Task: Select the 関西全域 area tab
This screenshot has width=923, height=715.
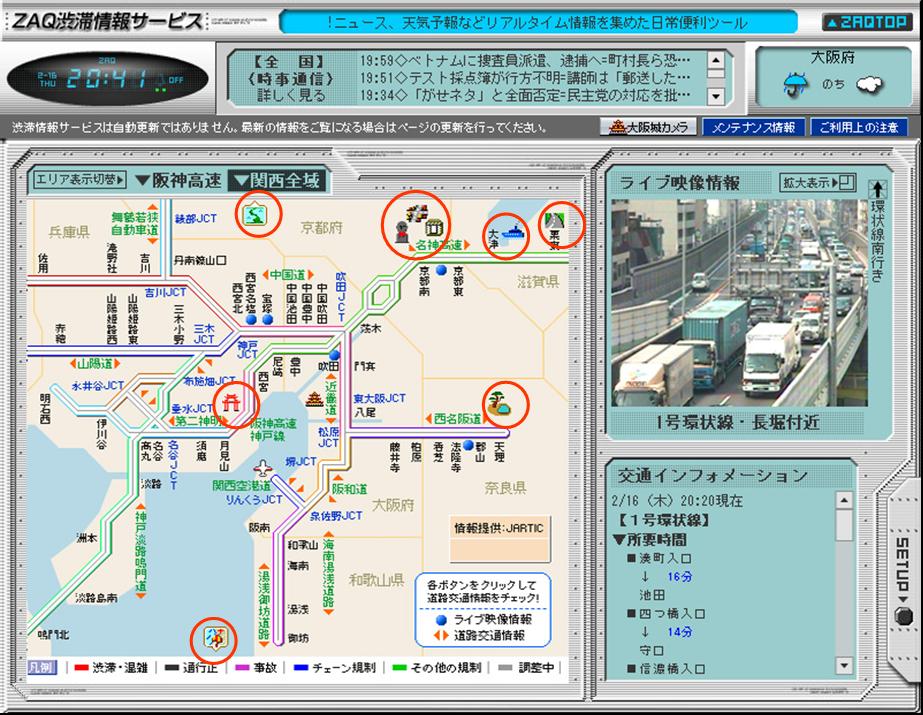Action: pyautogui.click(x=276, y=180)
